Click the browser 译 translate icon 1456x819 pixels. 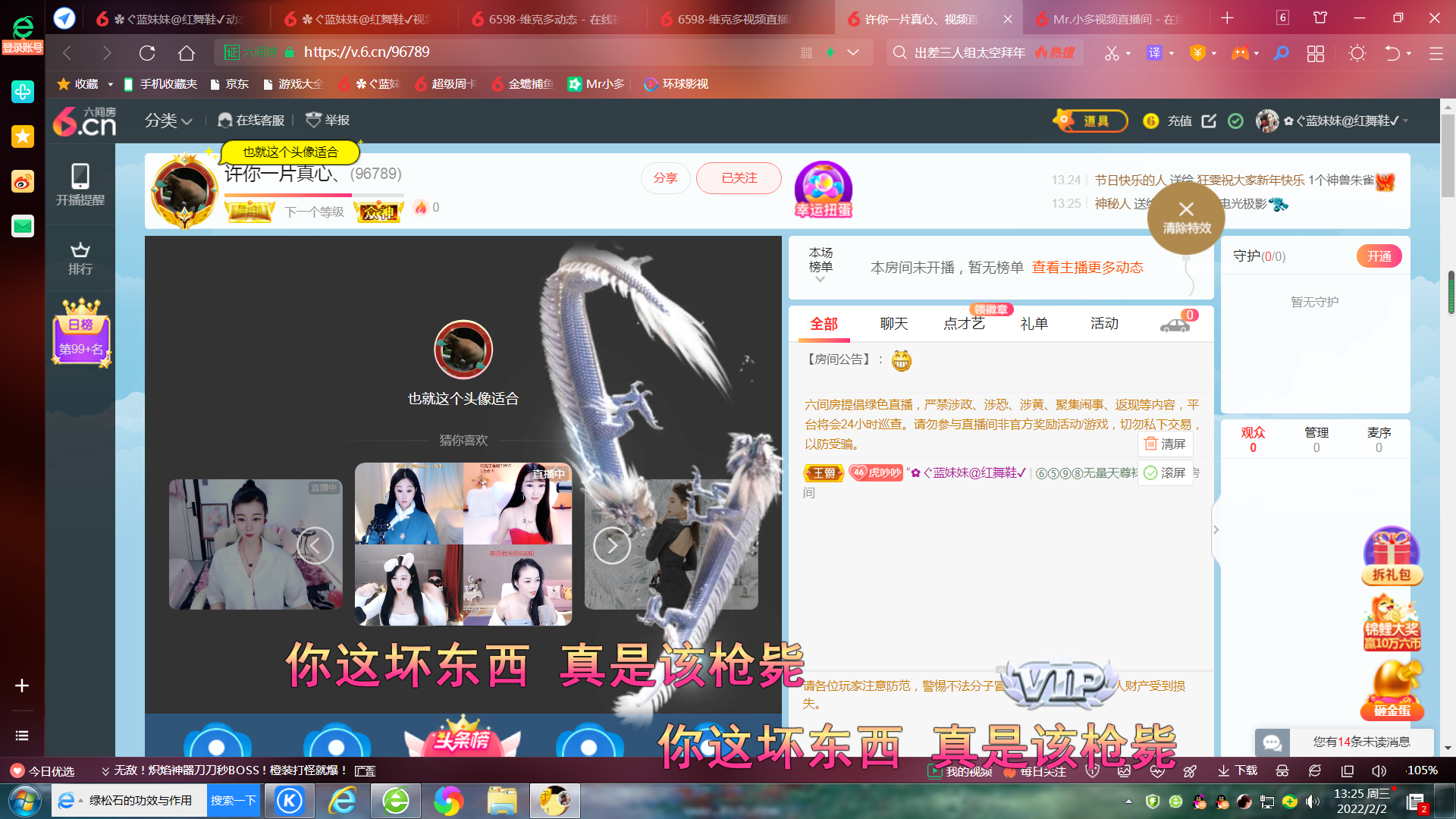(1154, 53)
